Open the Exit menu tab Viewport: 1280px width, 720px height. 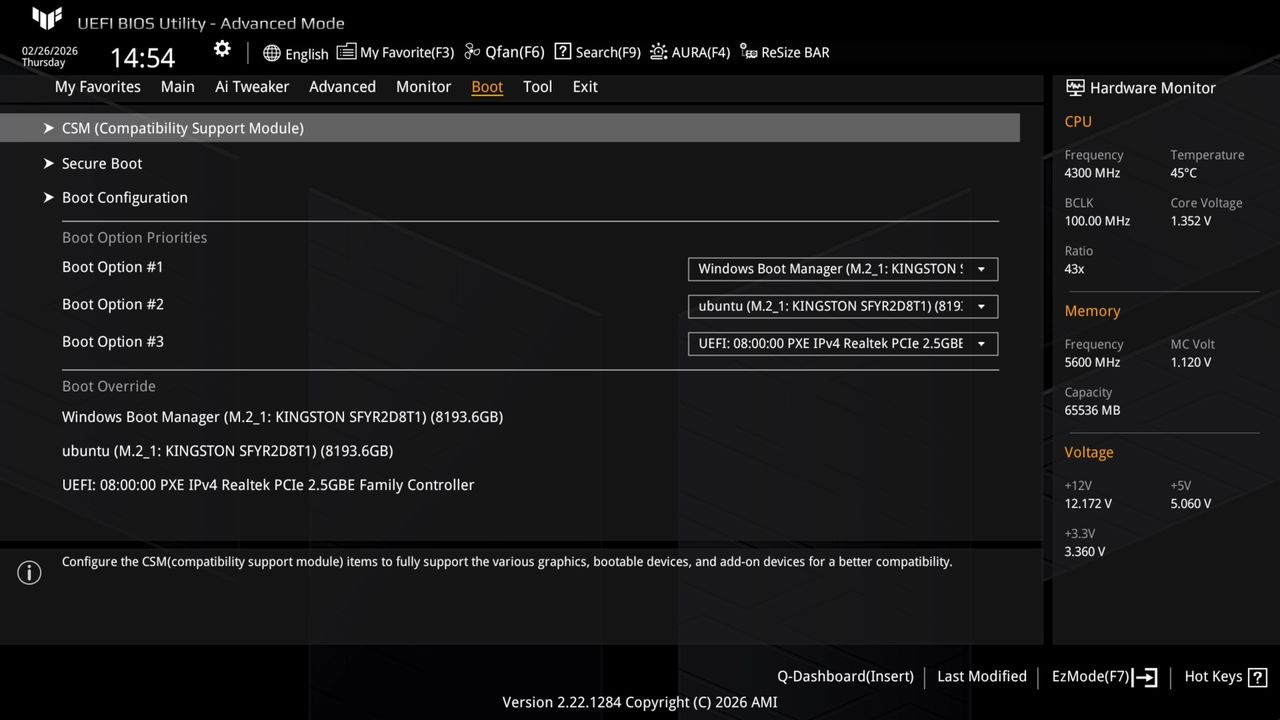click(x=584, y=87)
